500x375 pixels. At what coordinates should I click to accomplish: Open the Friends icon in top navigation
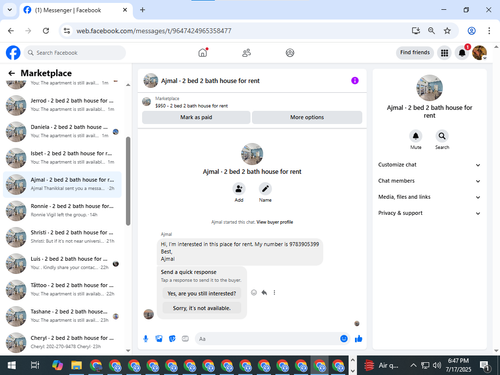246,53
